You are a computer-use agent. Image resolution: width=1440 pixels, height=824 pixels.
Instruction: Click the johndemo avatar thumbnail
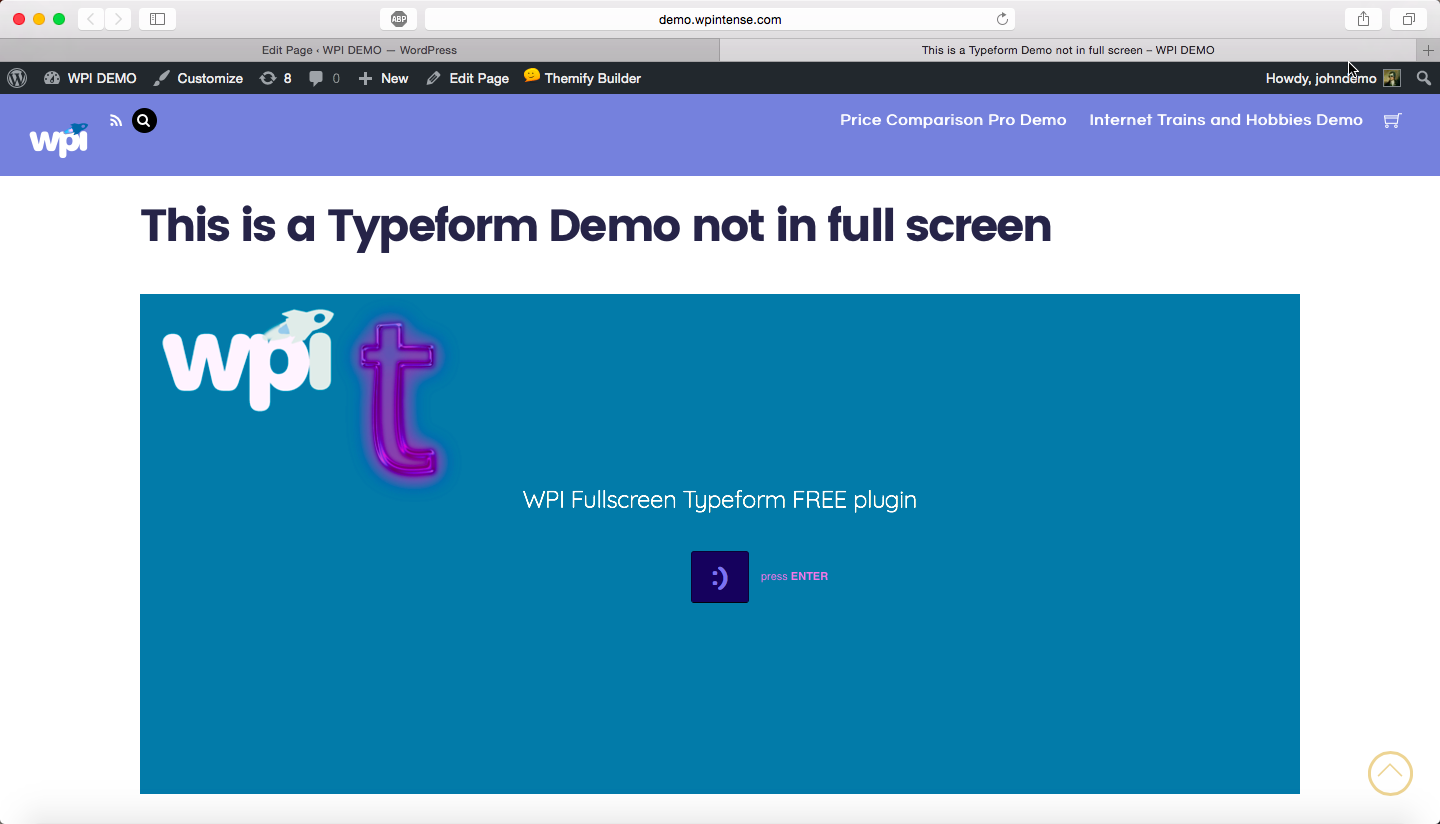(x=1392, y=78)
